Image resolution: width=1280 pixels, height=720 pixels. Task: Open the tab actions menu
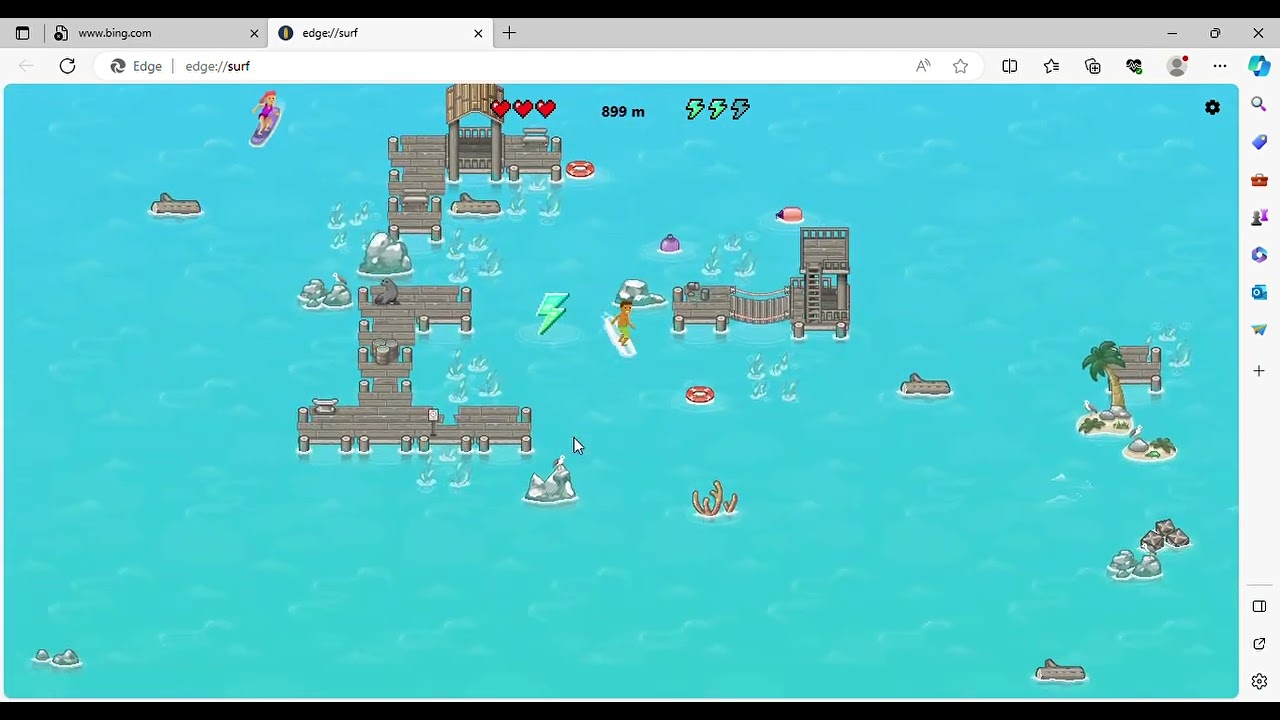tap(22, 33)
